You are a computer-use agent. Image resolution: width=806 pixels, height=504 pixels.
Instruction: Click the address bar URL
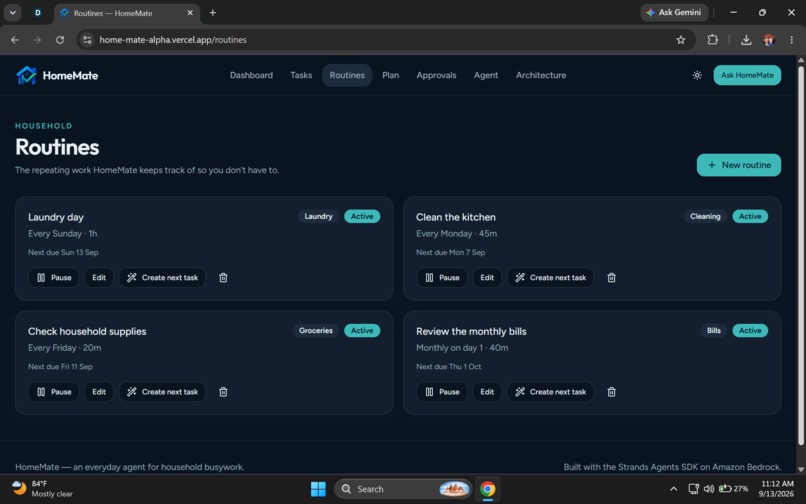pos(173,40)
